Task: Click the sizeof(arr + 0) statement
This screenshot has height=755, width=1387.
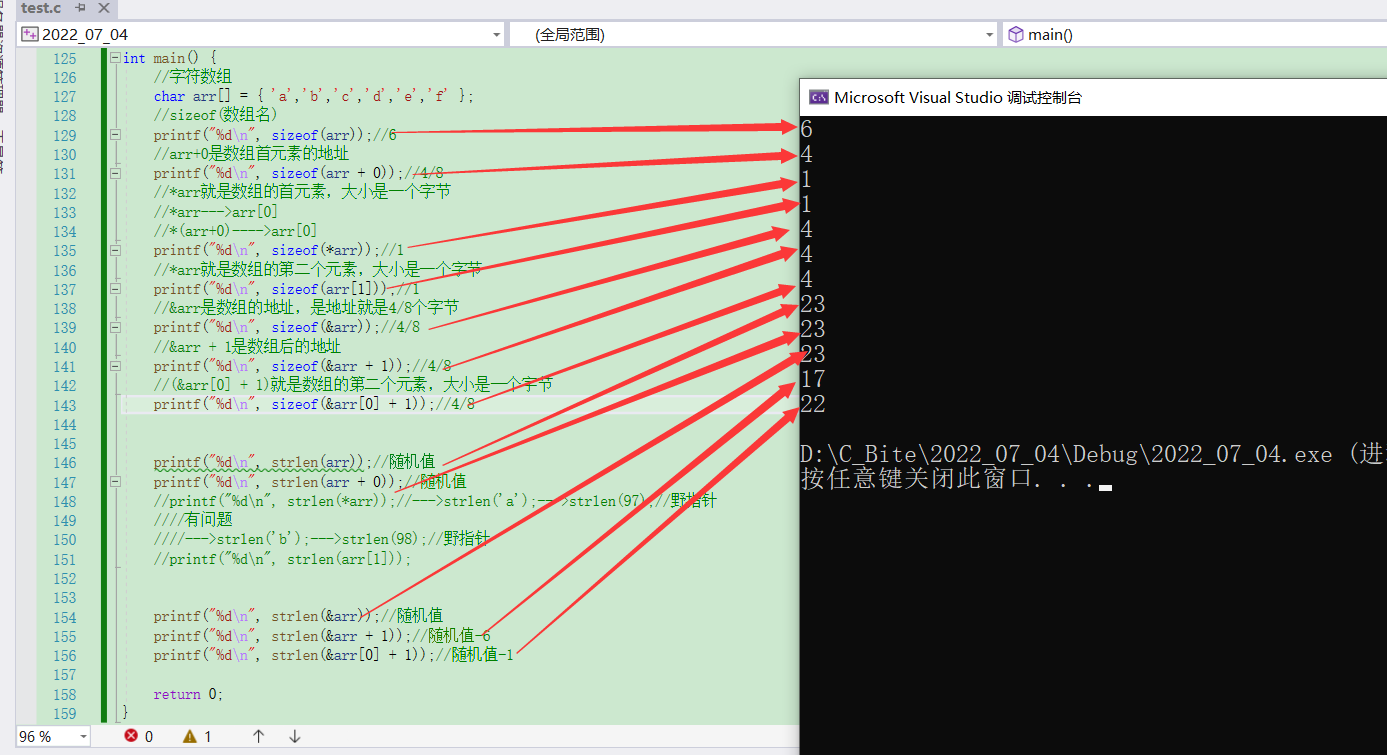Action: [298, 174]
